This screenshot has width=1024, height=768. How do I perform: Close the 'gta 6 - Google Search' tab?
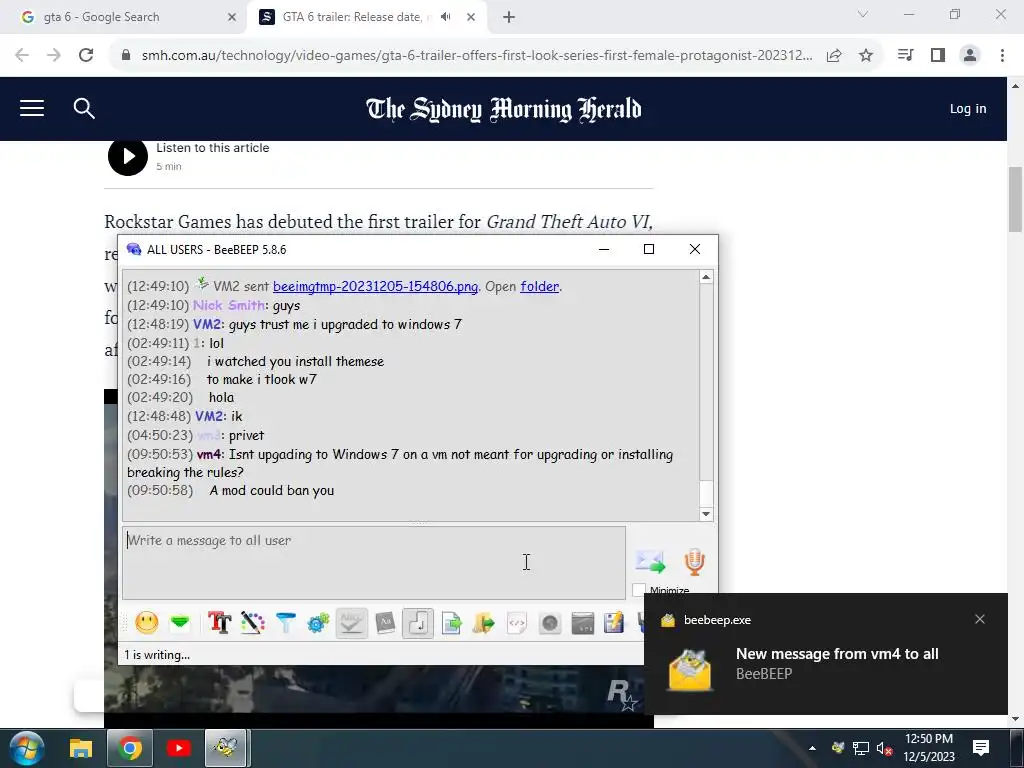231,17
